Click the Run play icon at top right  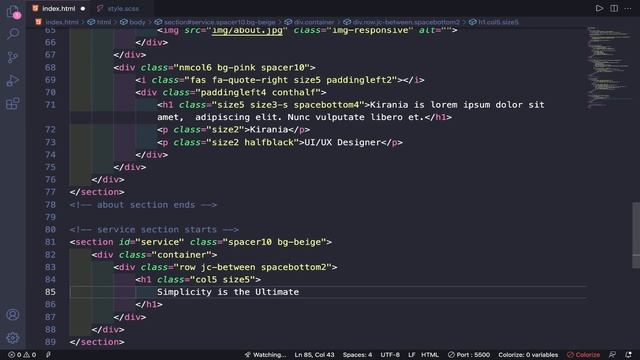pyautogui.click(x=599, y=8)
